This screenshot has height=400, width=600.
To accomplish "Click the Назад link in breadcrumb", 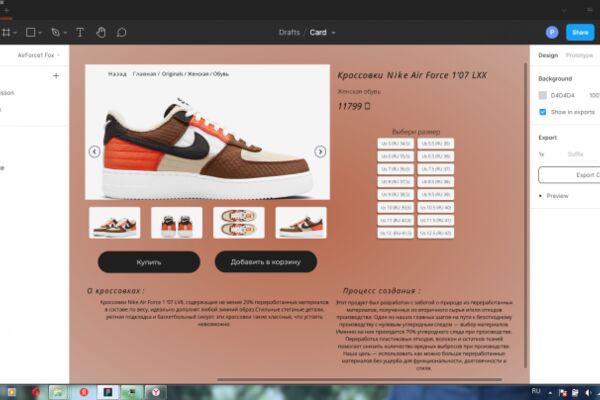I will coord(117,74).
